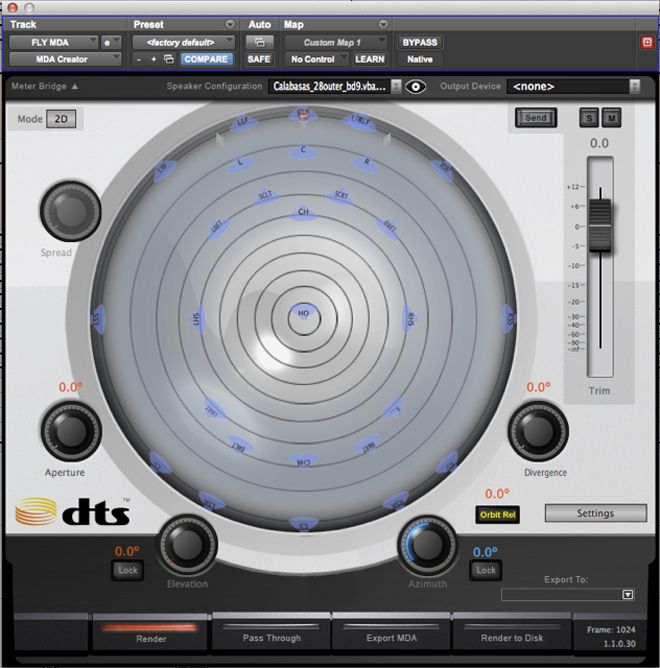Screen dimensions: 660x668
Task: Click the R speaker icon on dome
Action: (x=367, y=163)
